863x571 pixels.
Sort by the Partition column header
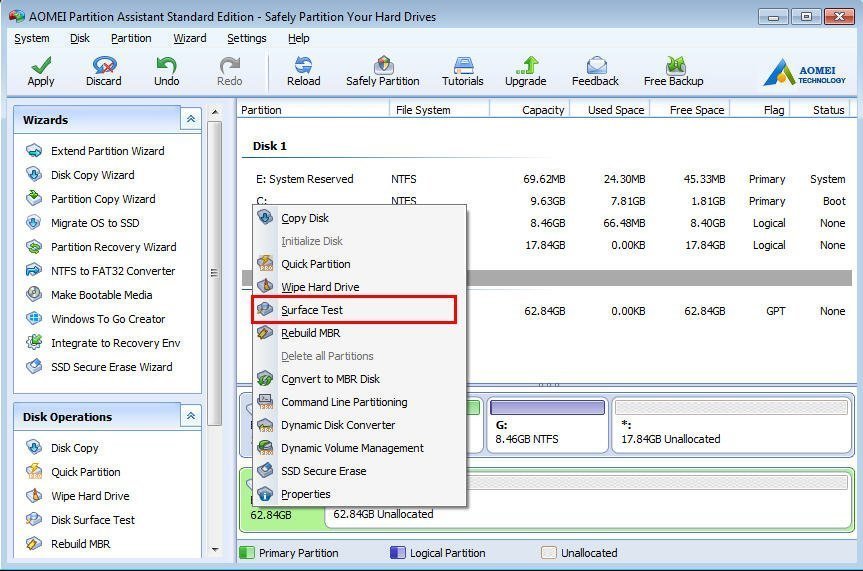pos(313,110)
